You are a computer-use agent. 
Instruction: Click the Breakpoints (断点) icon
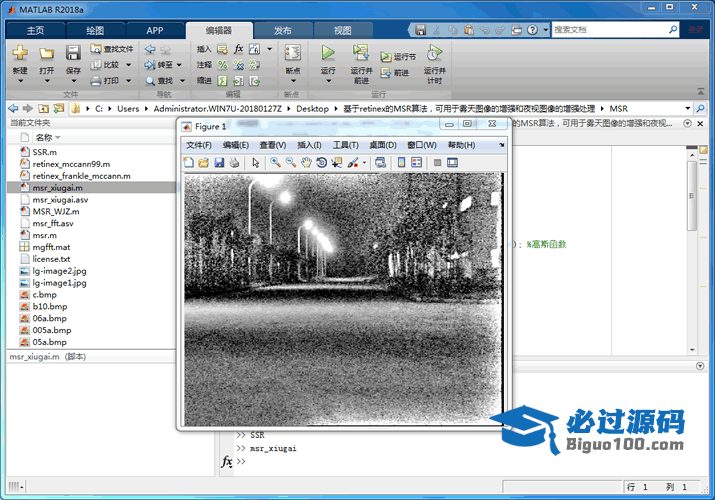click(293, 53)
